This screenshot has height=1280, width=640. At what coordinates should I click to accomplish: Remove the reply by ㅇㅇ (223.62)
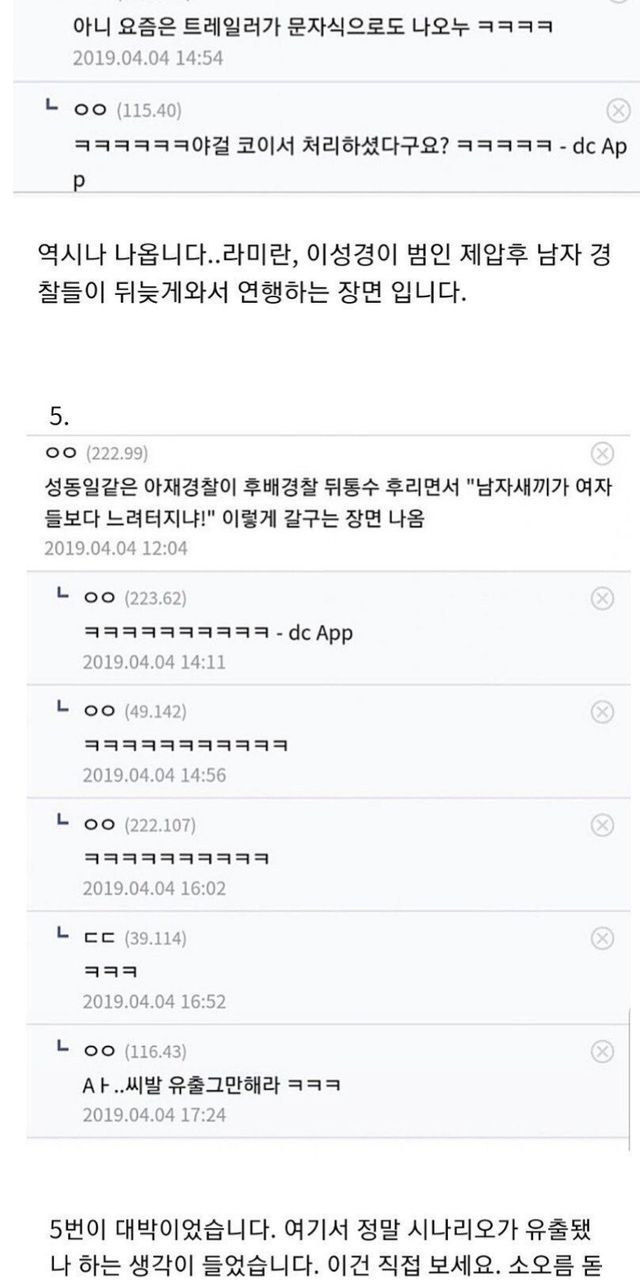click(x=602, y=598)
